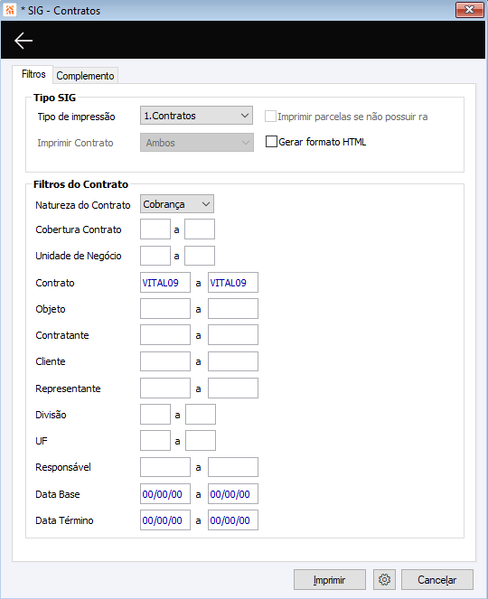Click the first Cobertura Contrato field
This screenshot has width=488, height=599.
coord(155,229)
